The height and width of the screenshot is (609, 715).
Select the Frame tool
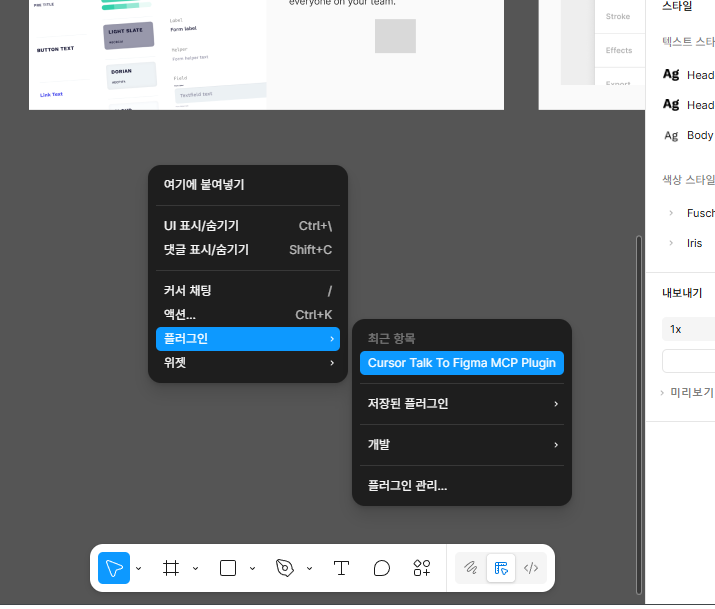[171, 568]
